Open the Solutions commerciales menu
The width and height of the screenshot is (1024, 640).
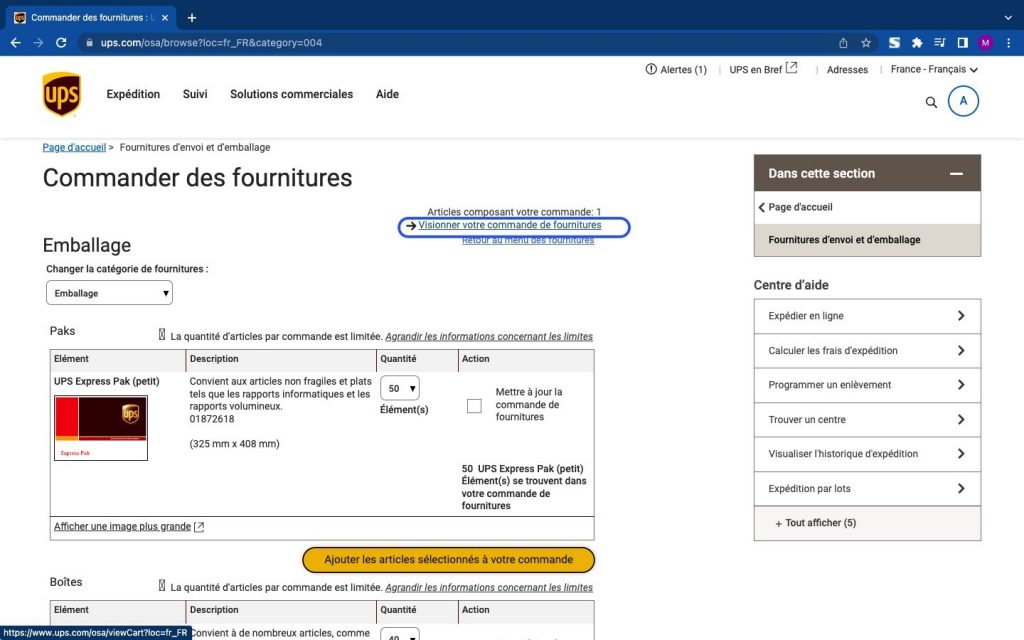pos(291,94)
